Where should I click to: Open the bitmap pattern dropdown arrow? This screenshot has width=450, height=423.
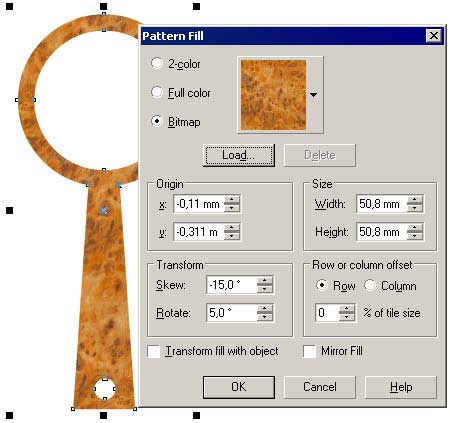click(313, 95)
